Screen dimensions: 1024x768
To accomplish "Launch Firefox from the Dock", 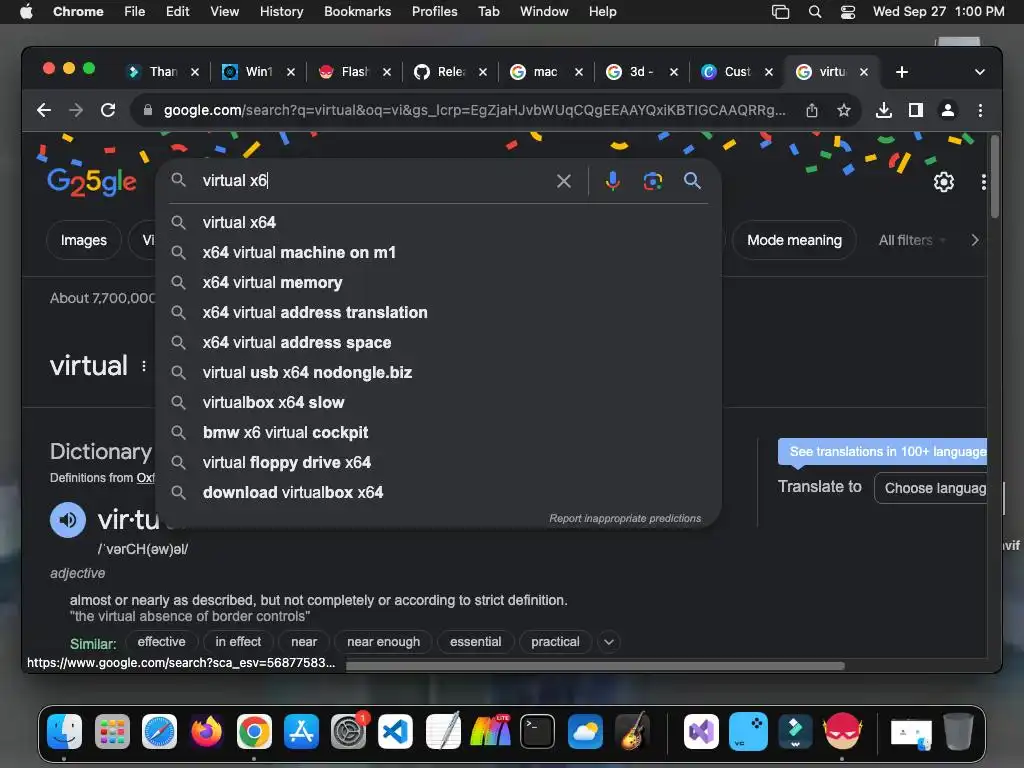I will coord(206,731).
